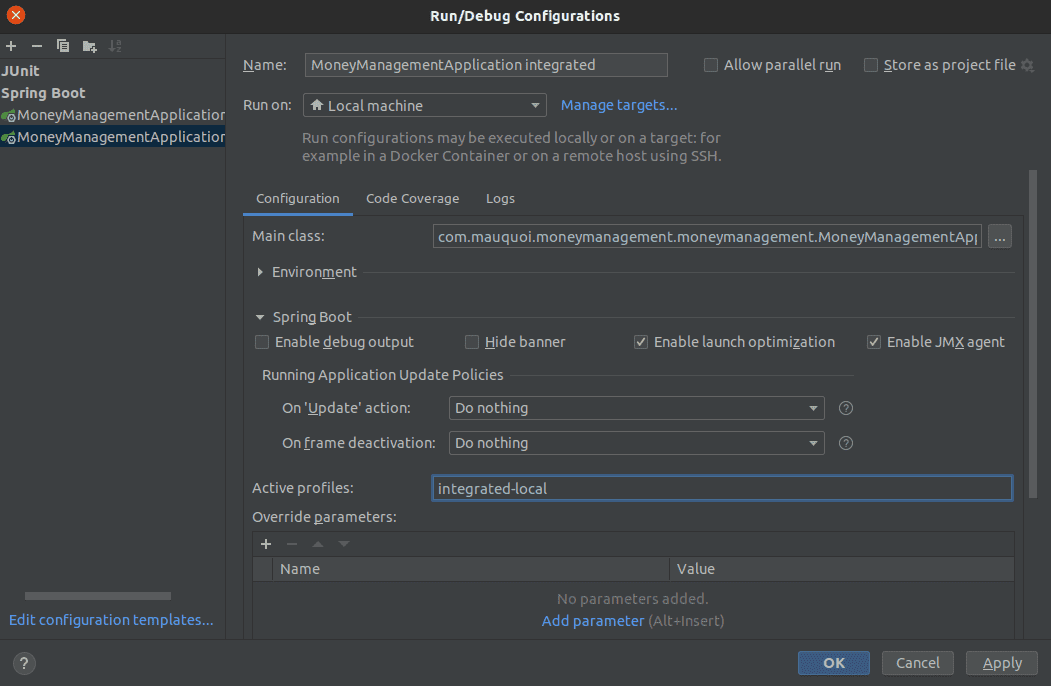
Task: Click the Add parameter link
Action: (x=593, y=621)
